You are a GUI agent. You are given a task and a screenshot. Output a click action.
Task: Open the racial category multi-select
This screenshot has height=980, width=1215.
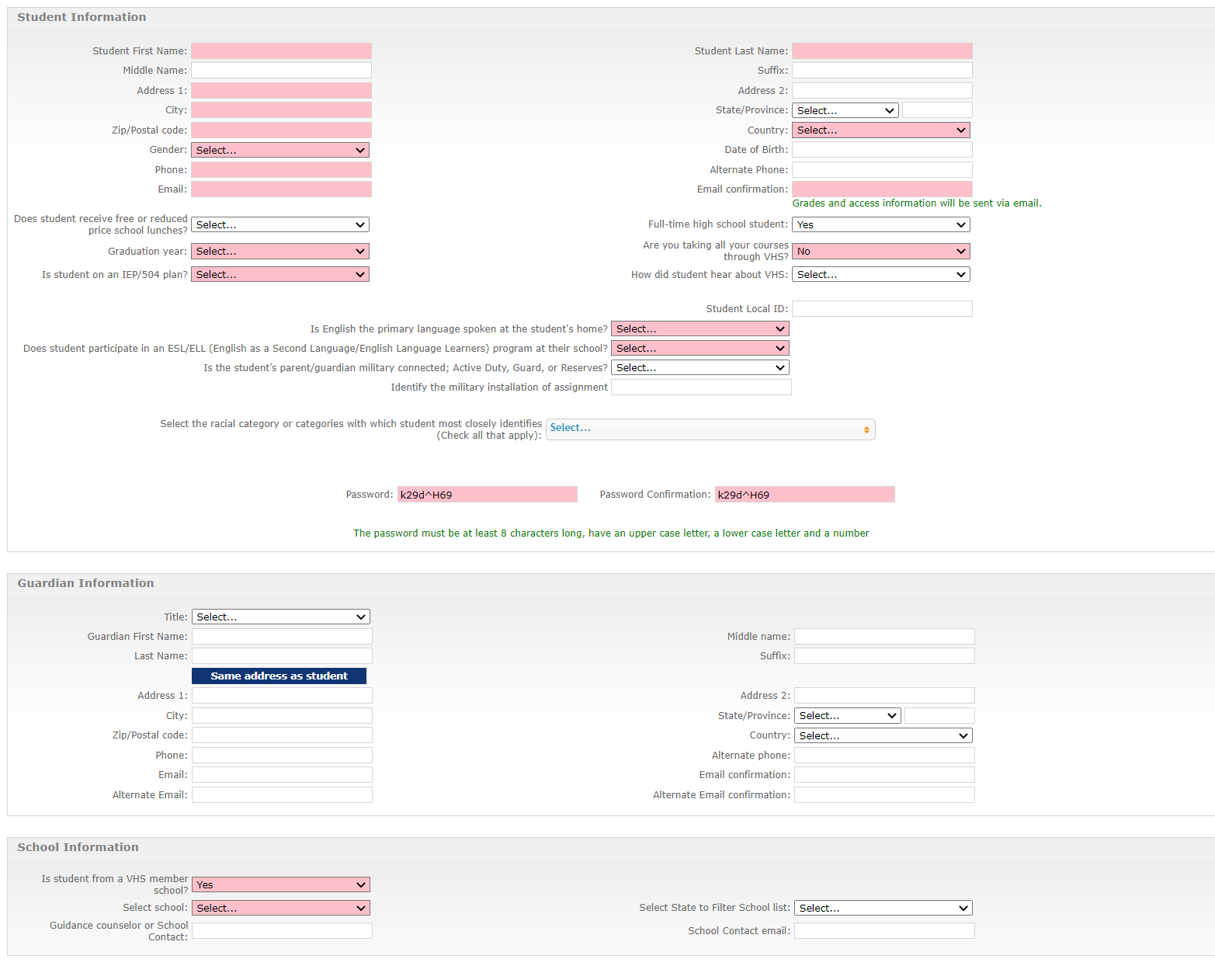(710, 429)
